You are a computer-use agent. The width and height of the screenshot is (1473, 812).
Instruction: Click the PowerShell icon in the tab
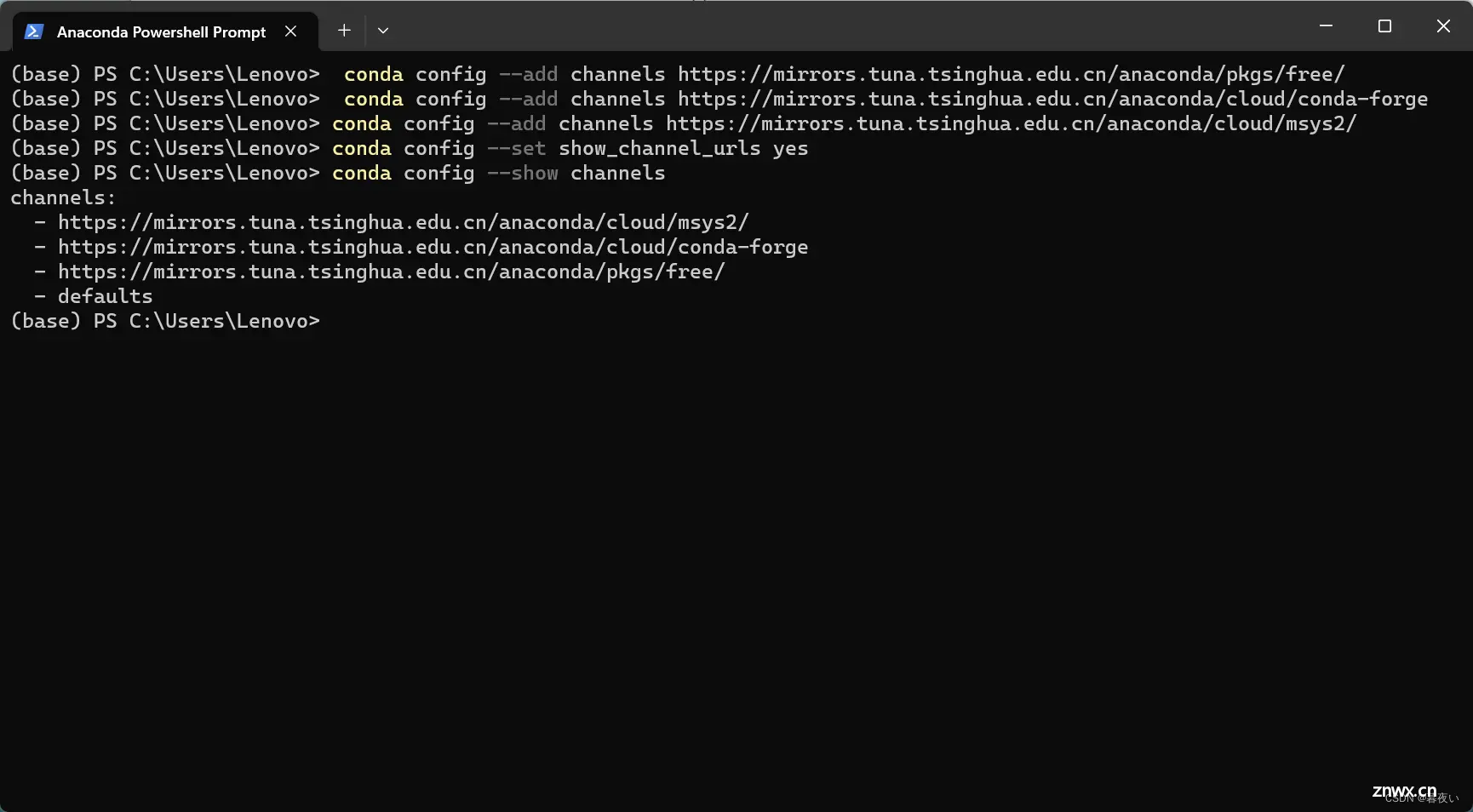click(x=33, y=31)
